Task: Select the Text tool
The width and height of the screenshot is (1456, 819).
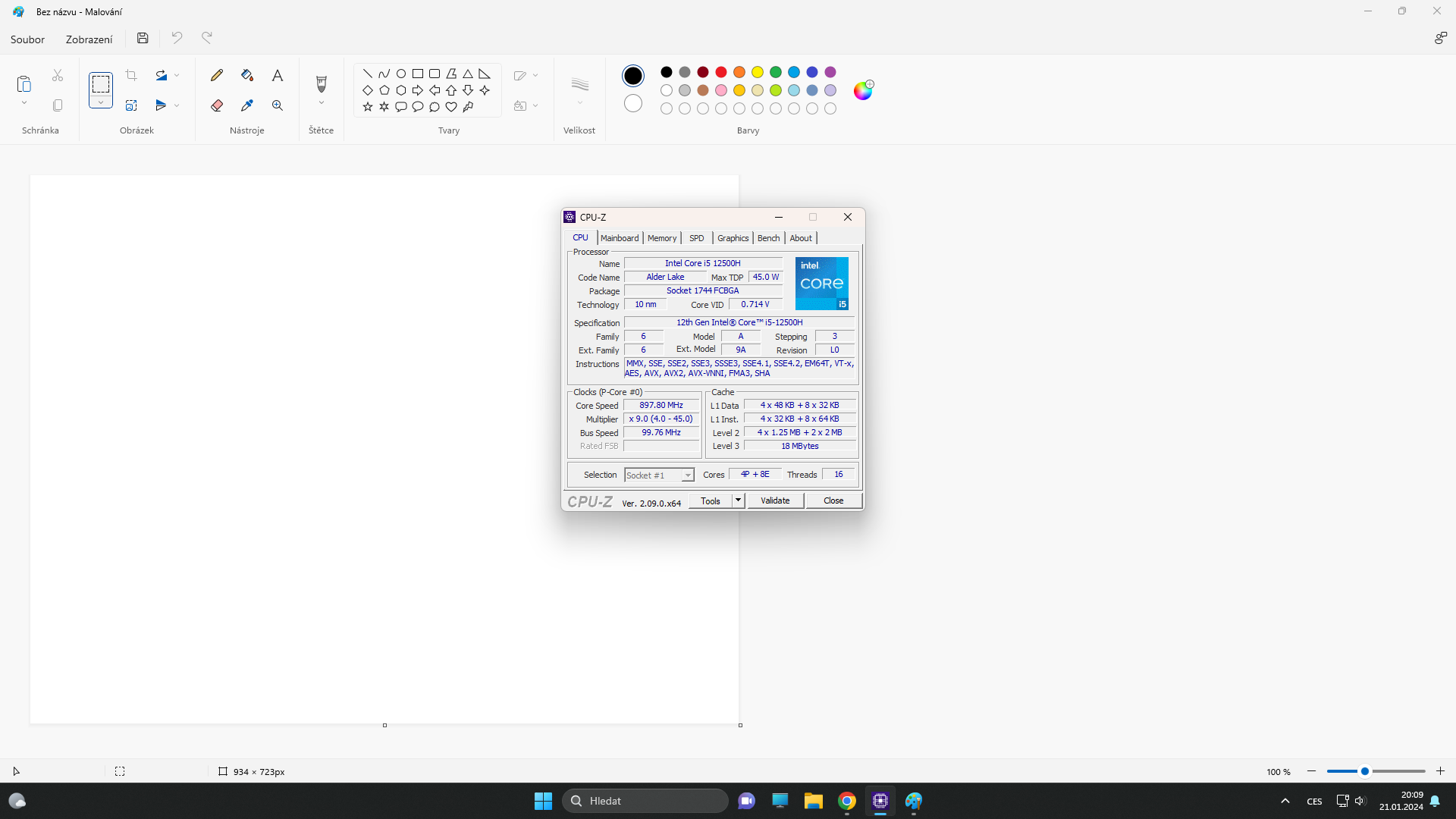Action: click(278, 75)
